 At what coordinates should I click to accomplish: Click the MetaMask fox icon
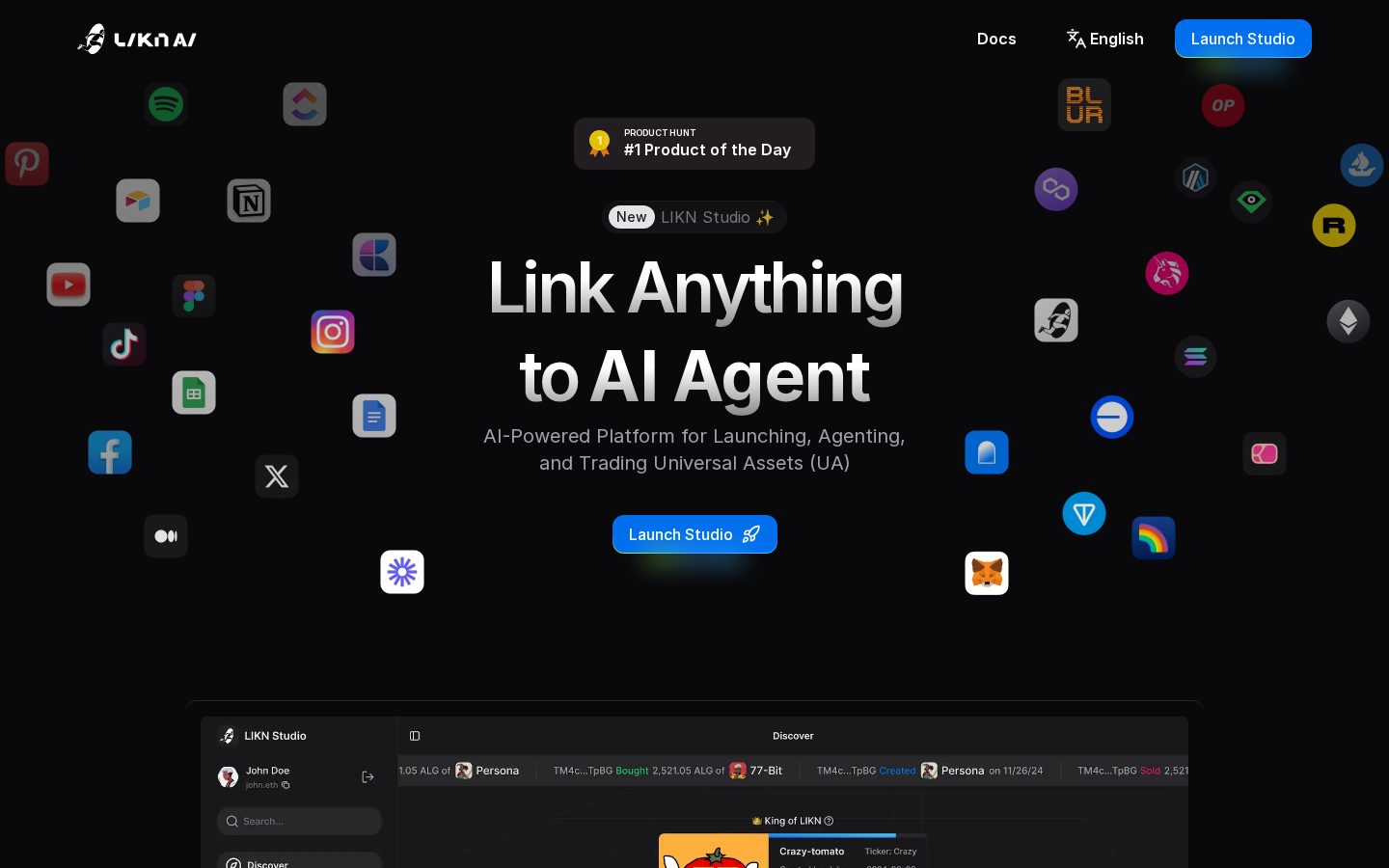point(987,573)
